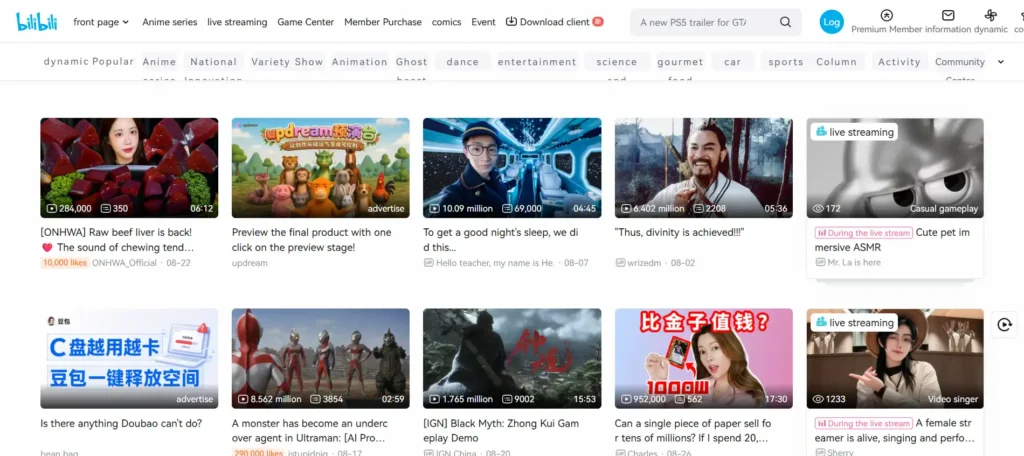
Task: Click the search magnifier icon
Action: [786, 22]
